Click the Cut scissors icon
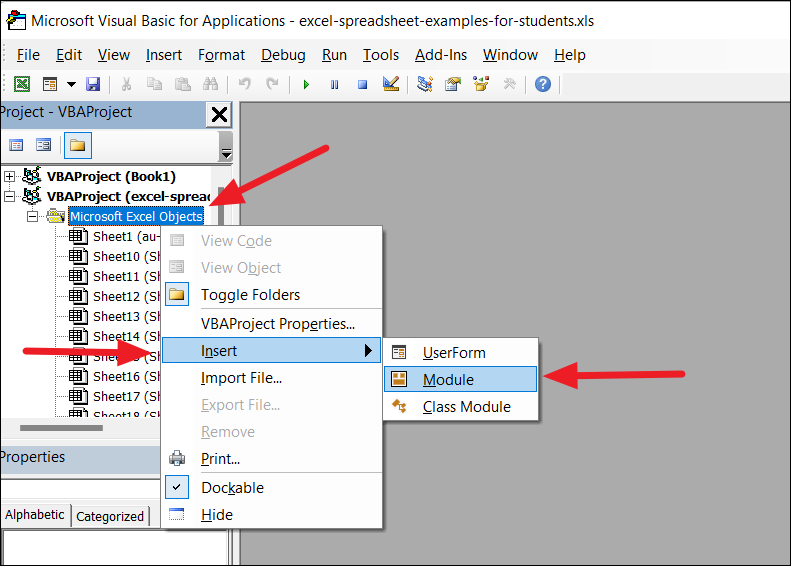This screenshot has width=791, height=566. click(x=126, y=84)
